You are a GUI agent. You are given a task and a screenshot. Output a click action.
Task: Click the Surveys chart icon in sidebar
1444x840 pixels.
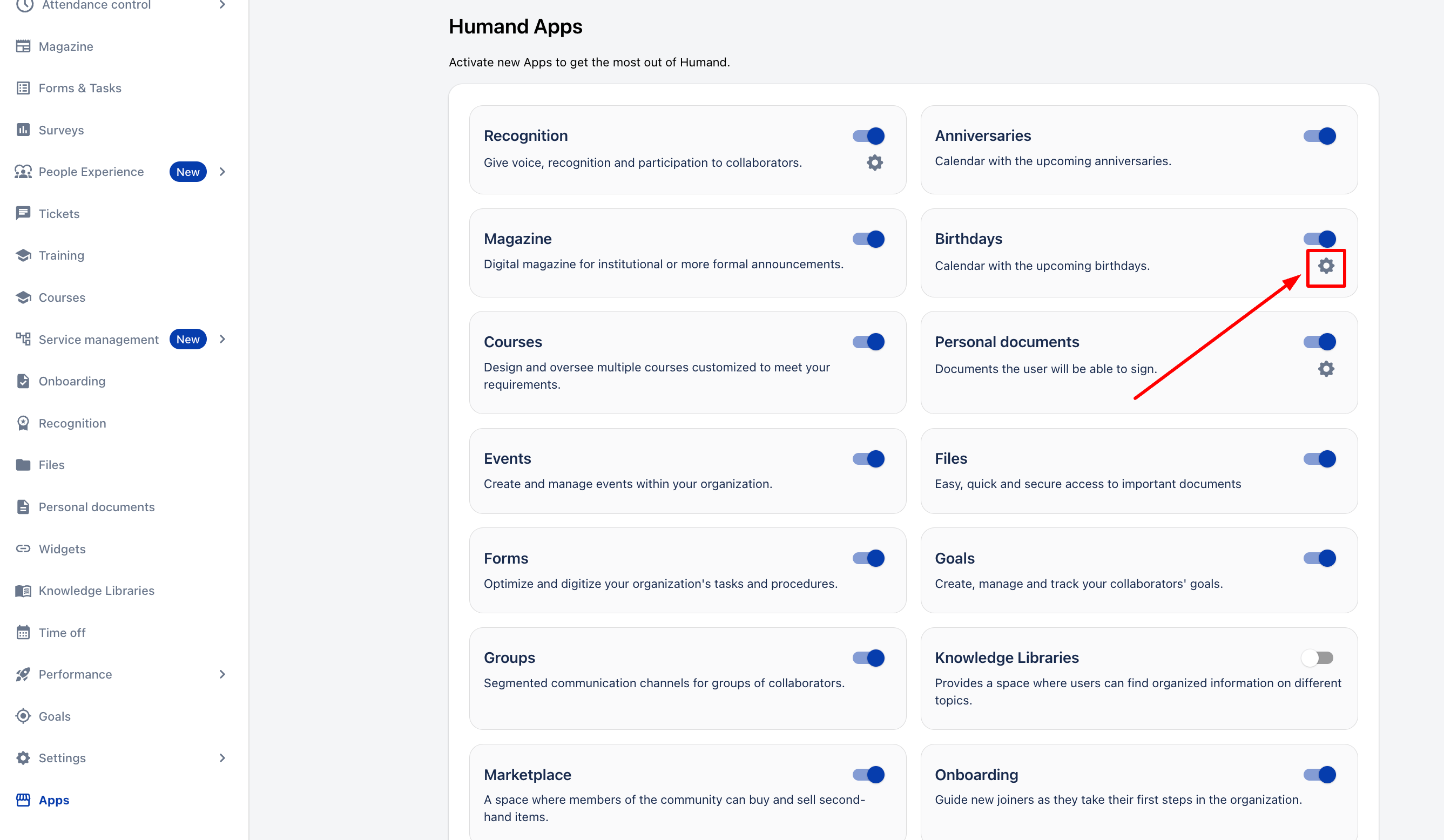(x=23, y=130)
